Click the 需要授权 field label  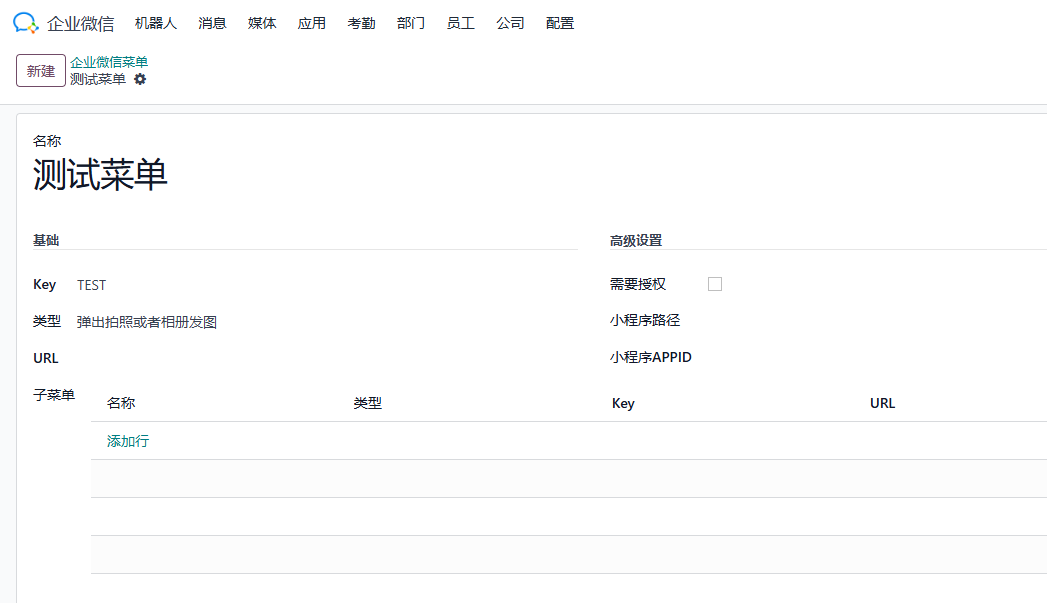tap(638, 284)
